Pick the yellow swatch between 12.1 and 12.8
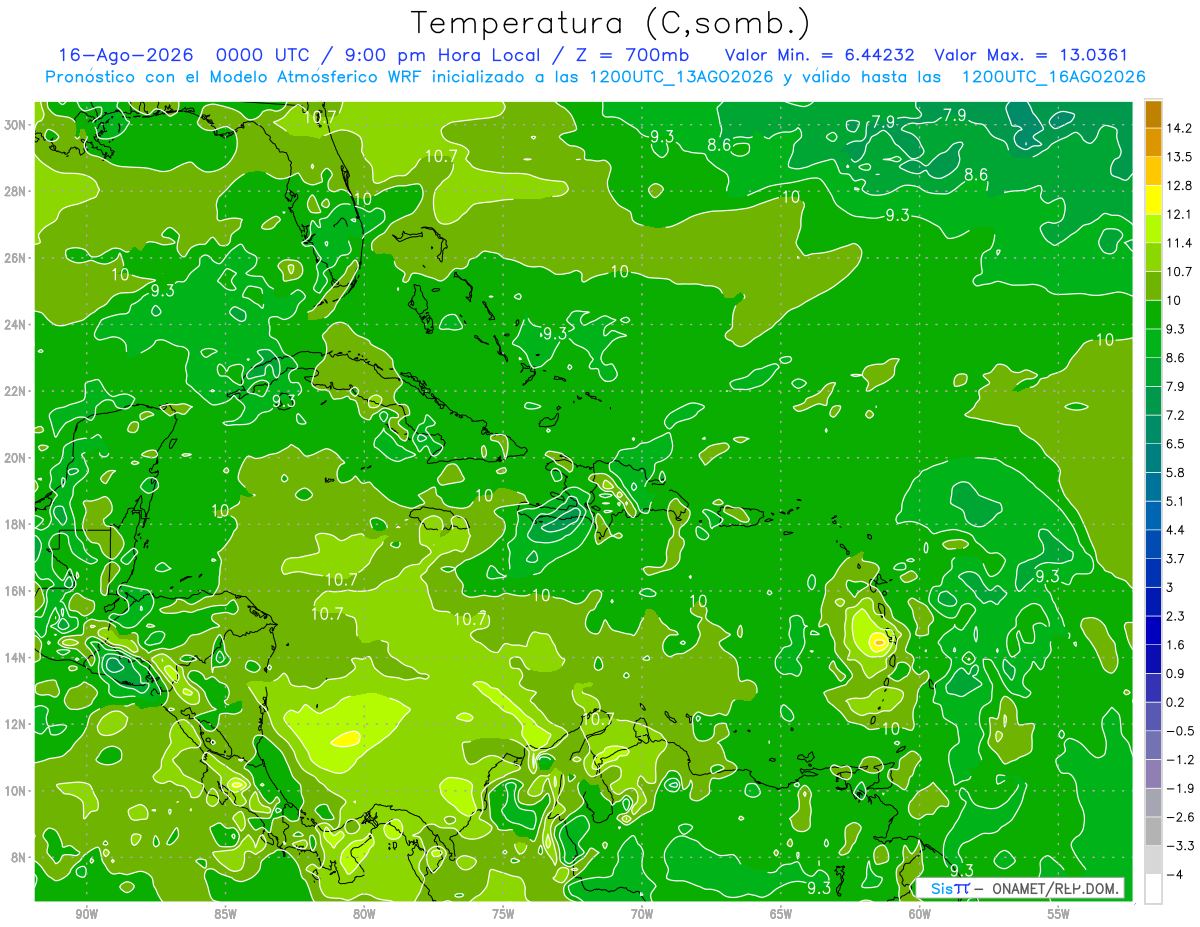This screenshot has height=927, width=1200. tap(1153, 199)
